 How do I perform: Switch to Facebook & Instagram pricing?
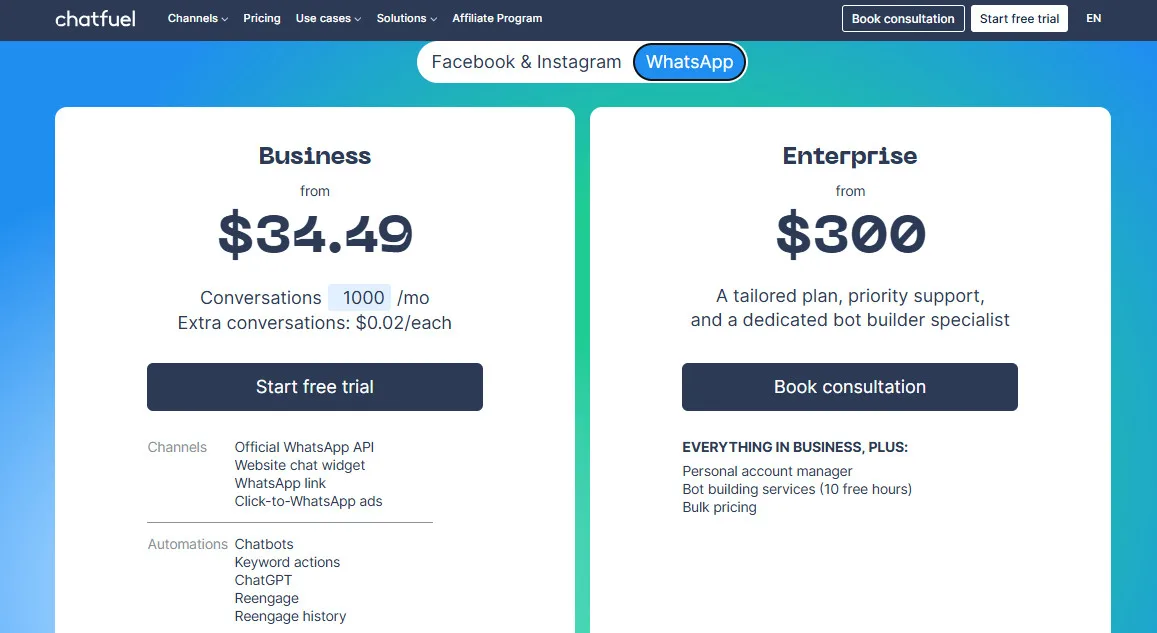(525, 61)
